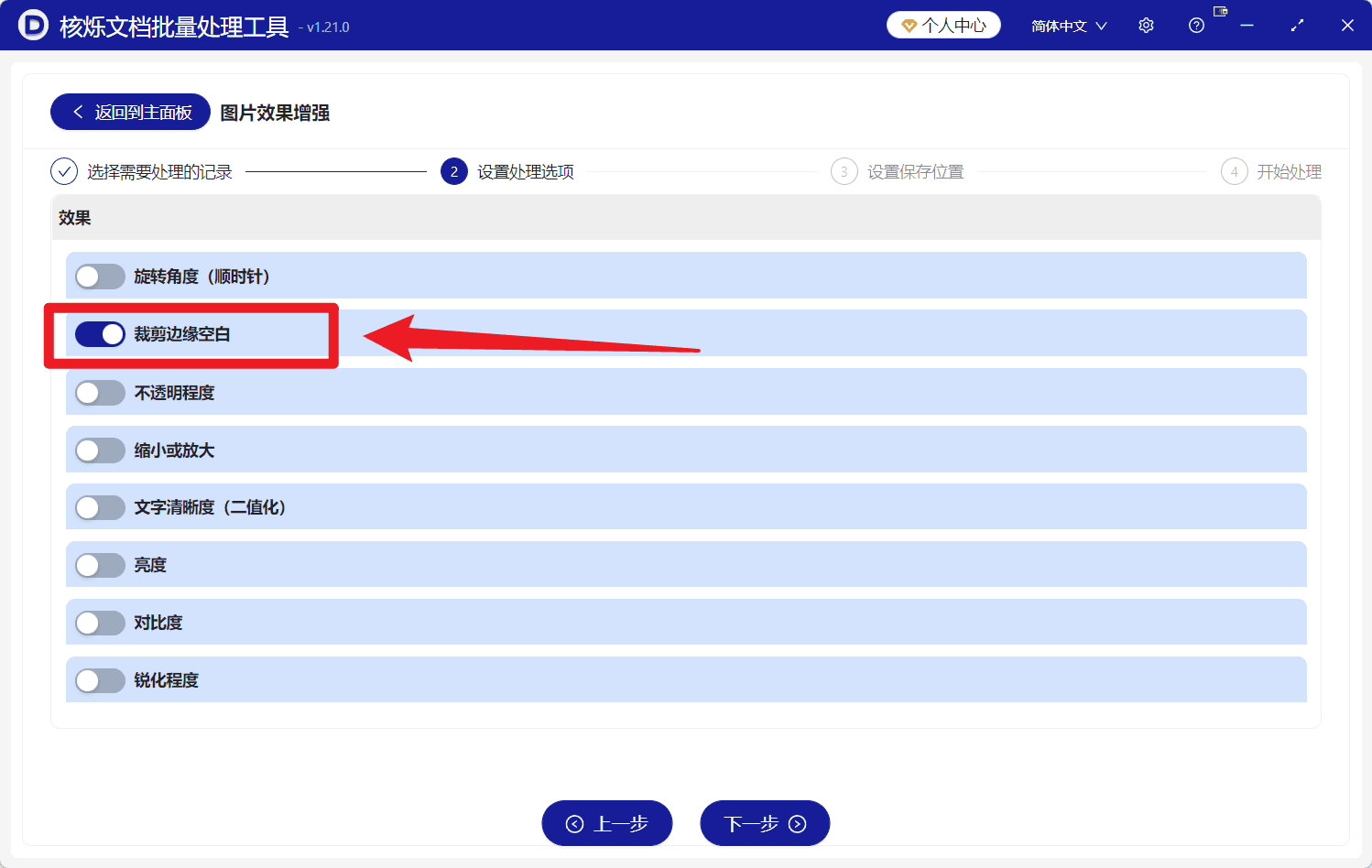Turn on the 亮度 toggle

pos(100,565)
